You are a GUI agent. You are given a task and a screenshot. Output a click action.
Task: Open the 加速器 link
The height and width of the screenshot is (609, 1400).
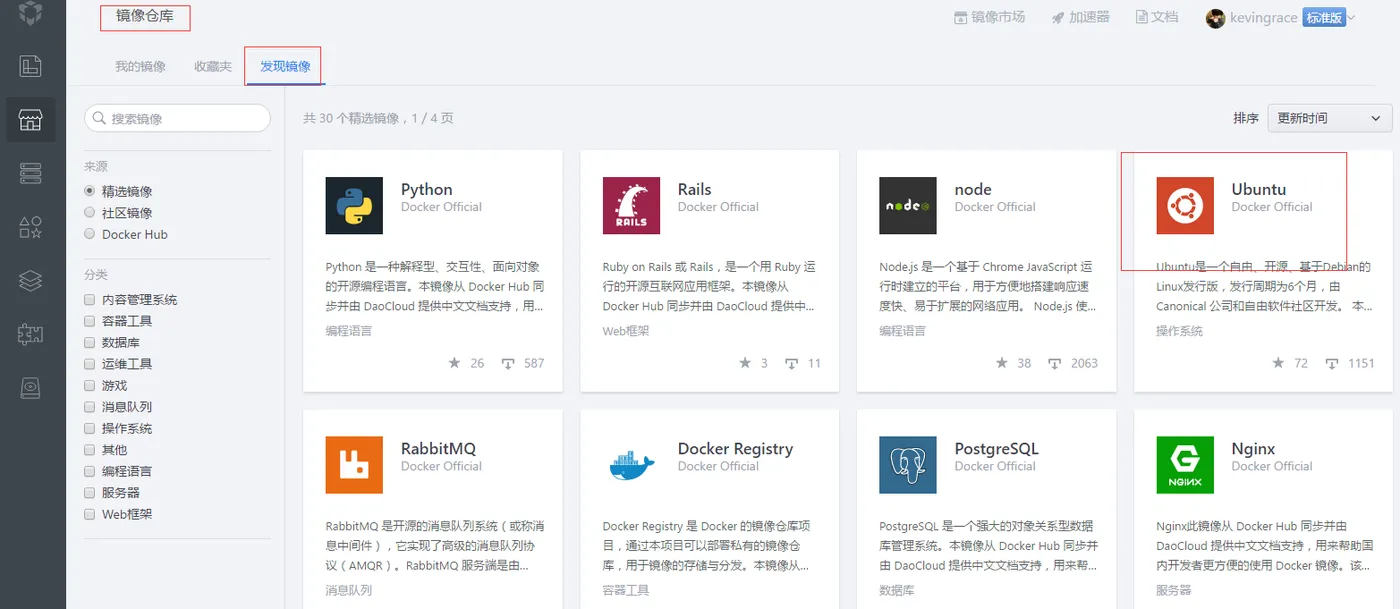click(1080, 17)
